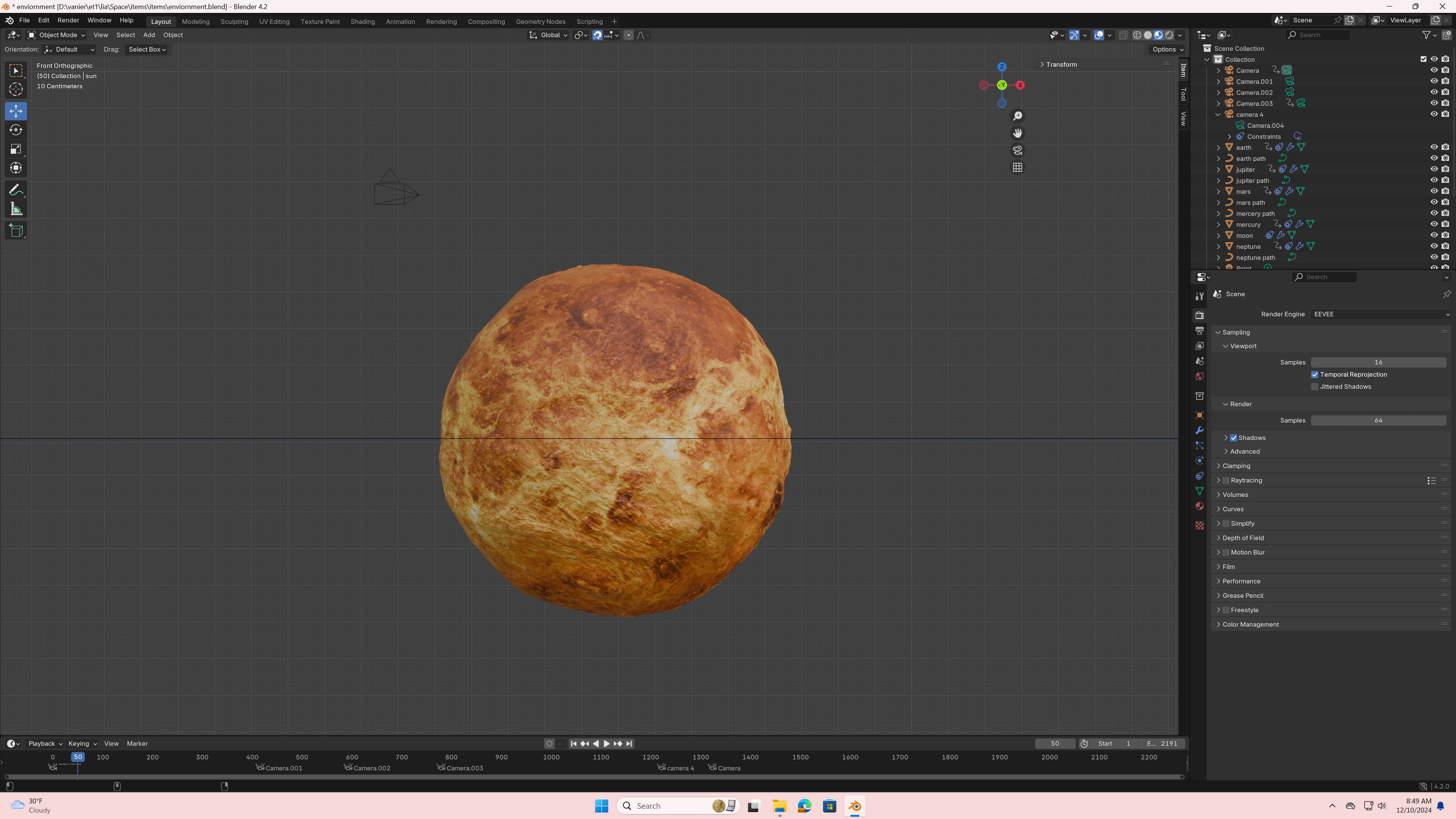Hide the jupiter object with eye icon

(1434, 169)
